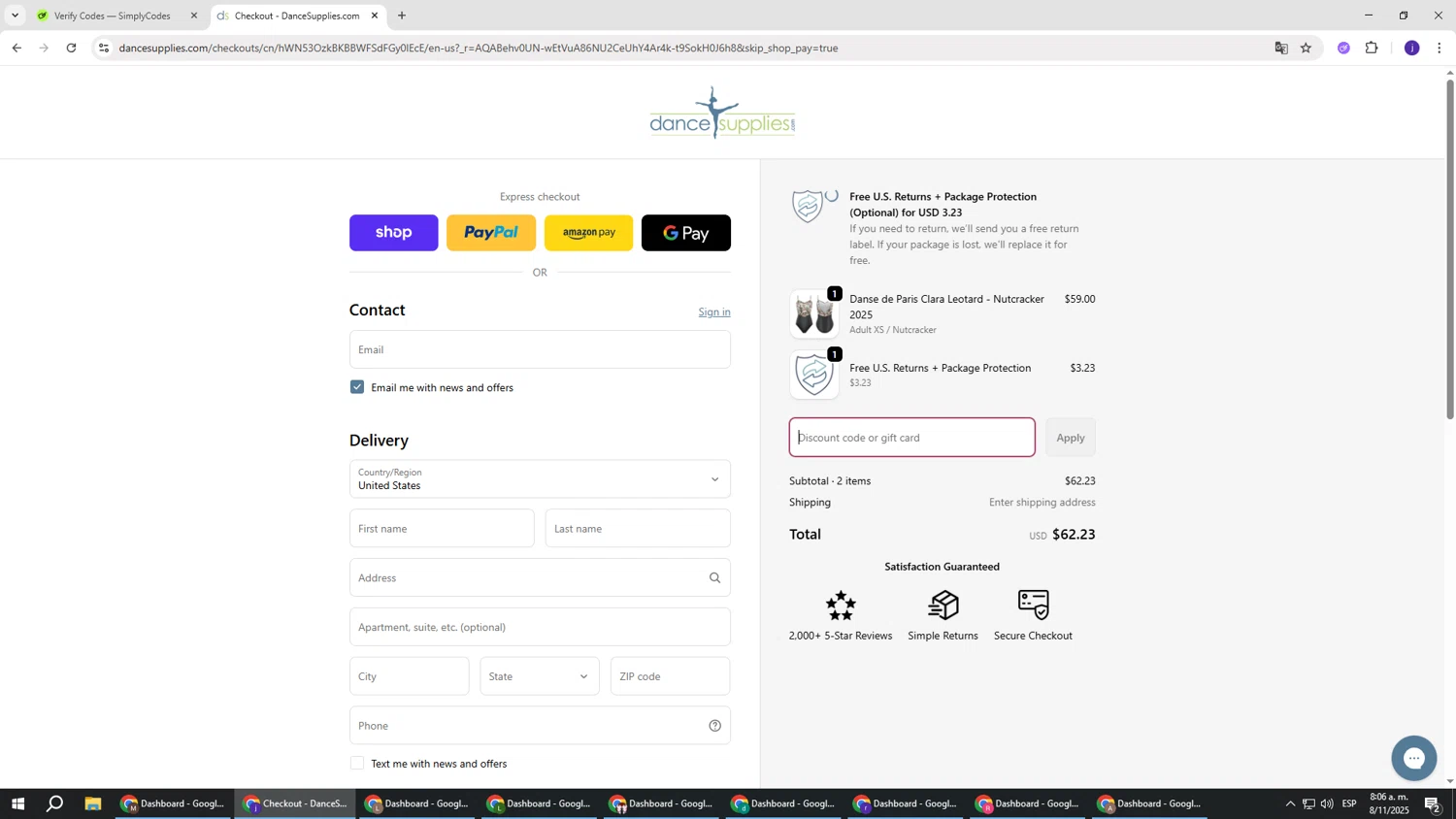Focus the Phone input field
This screenshot has width=1456, height=819.
click(540, 725)
